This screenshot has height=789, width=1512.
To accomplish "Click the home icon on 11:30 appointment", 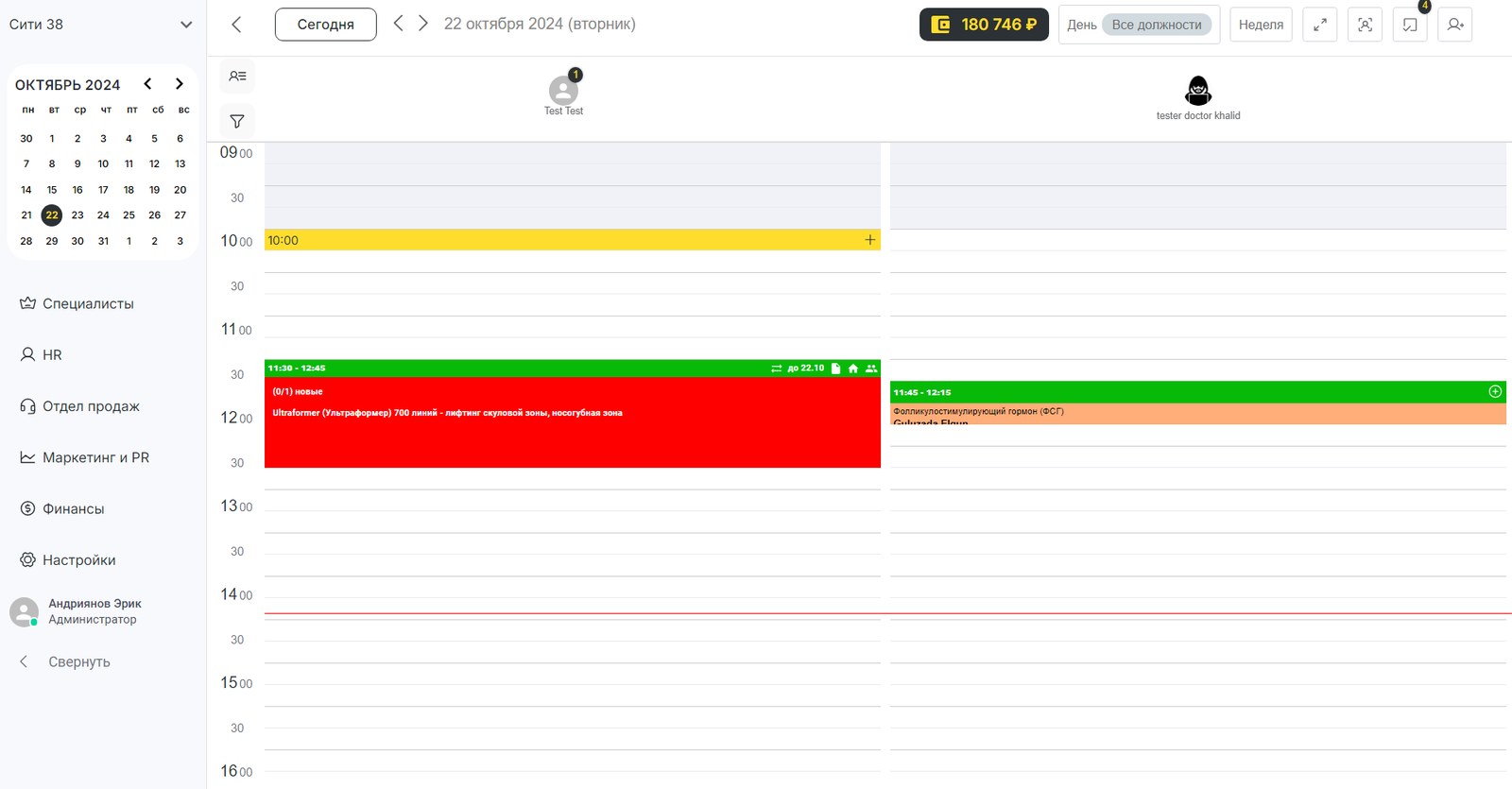I will (x=853, y=369).
